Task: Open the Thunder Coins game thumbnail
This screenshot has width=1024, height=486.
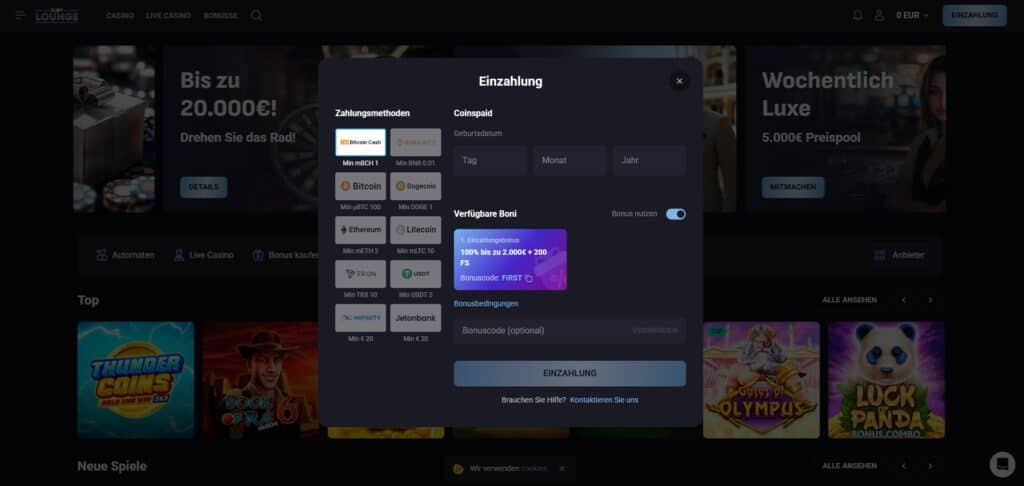Action: click(x=136, y=380)
